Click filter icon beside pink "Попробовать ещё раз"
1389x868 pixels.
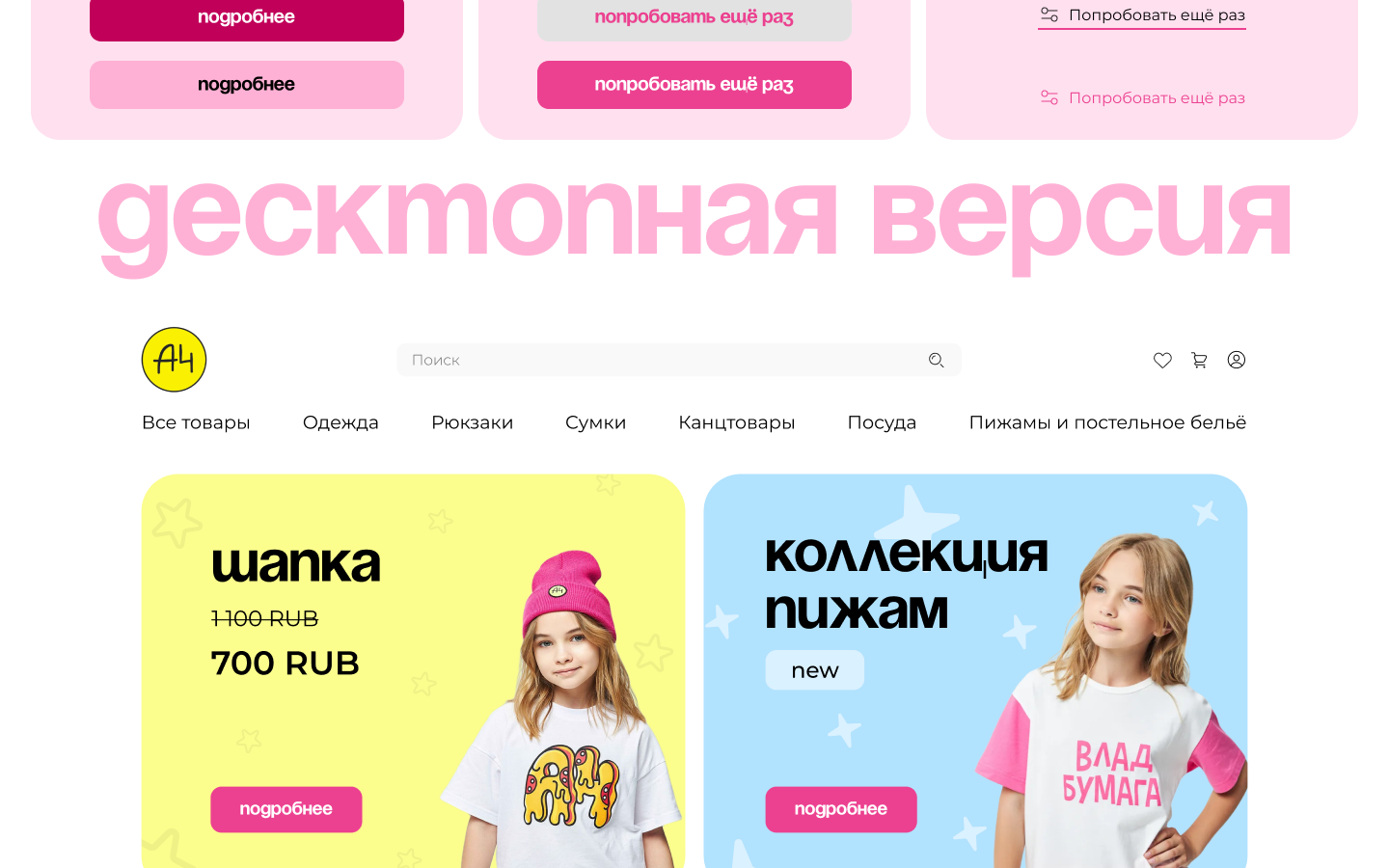[1049, 97]
